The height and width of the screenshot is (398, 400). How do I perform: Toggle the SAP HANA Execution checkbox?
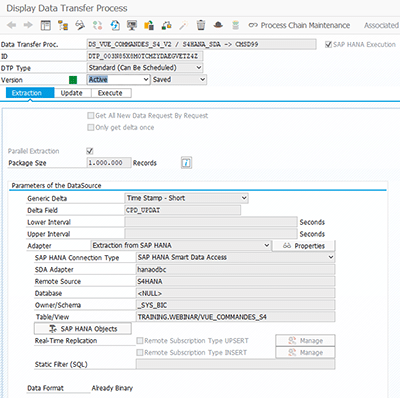click(x=328, y=44)
